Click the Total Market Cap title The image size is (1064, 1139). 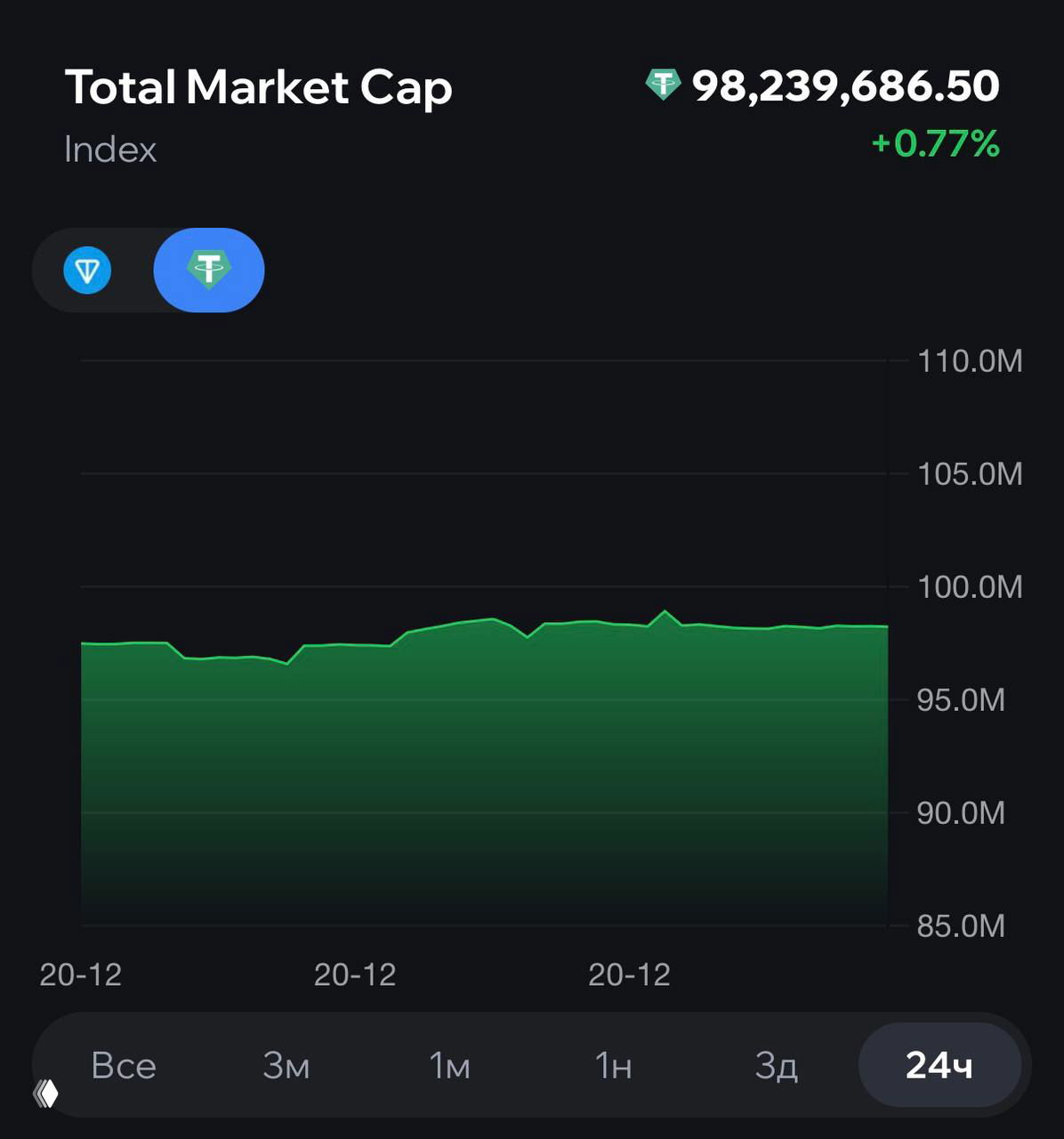click(259, 87)
